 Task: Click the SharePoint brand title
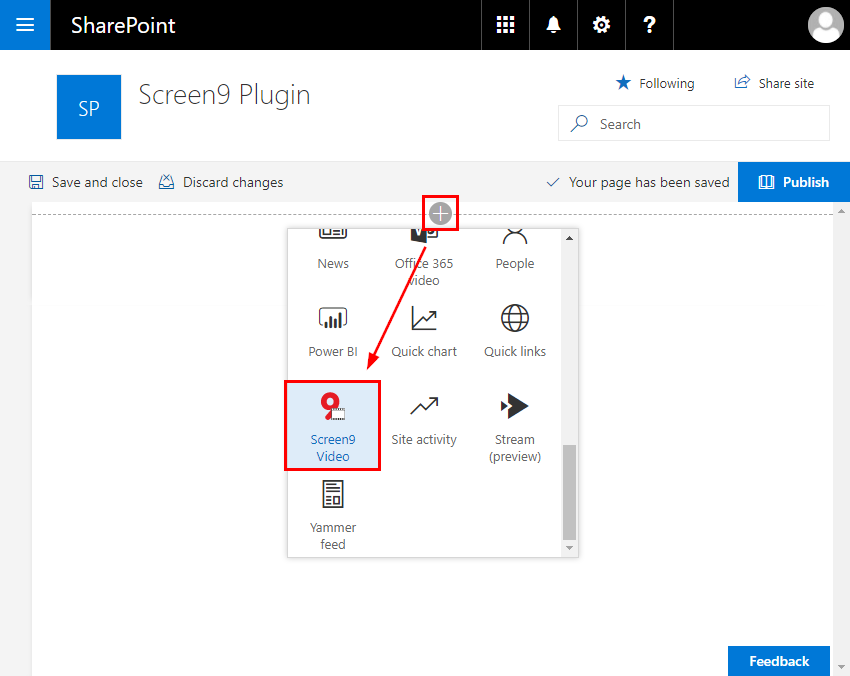[123, 25]
